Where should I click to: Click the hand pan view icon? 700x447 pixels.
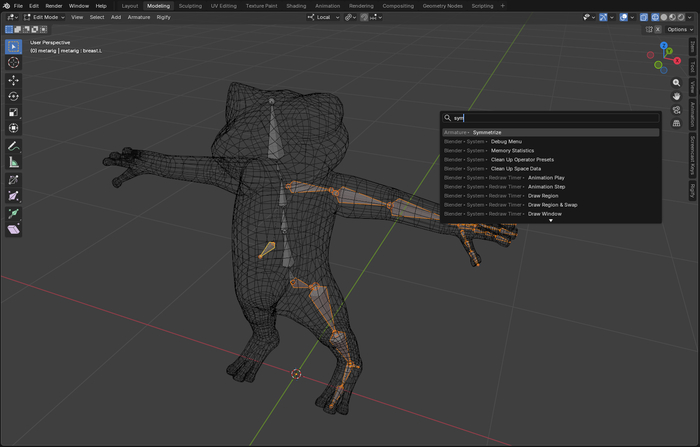pyautogui.click(x=677, y=96)
